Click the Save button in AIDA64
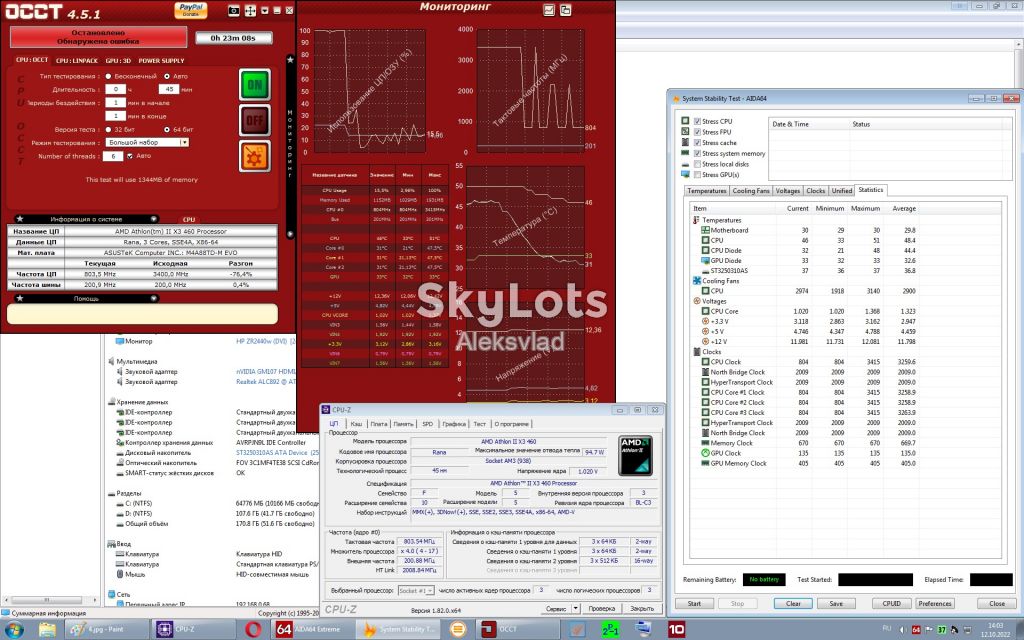The image size is (1024, 640). pyautogui.click(x=836, y=603)
